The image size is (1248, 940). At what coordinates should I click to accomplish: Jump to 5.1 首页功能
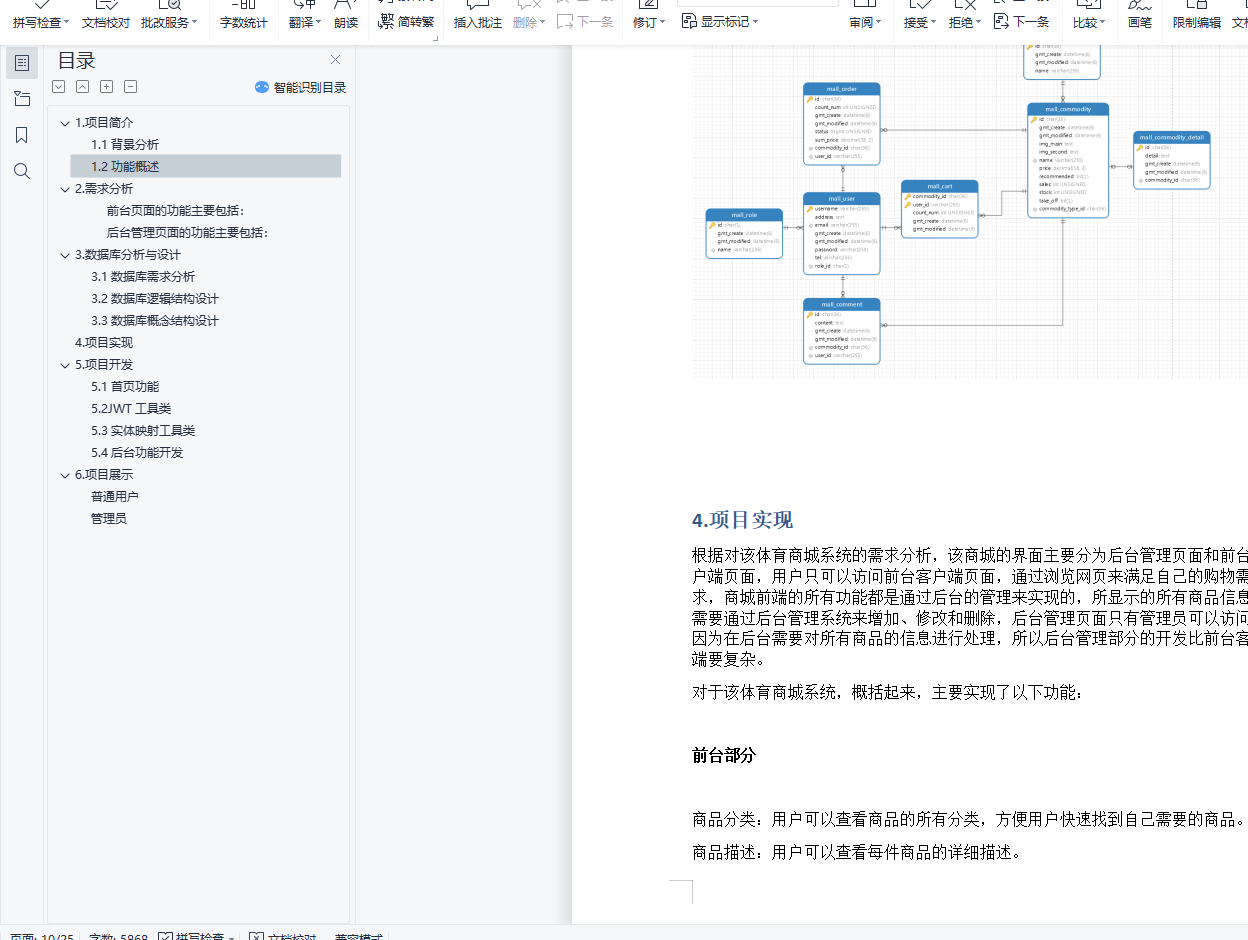125,387
